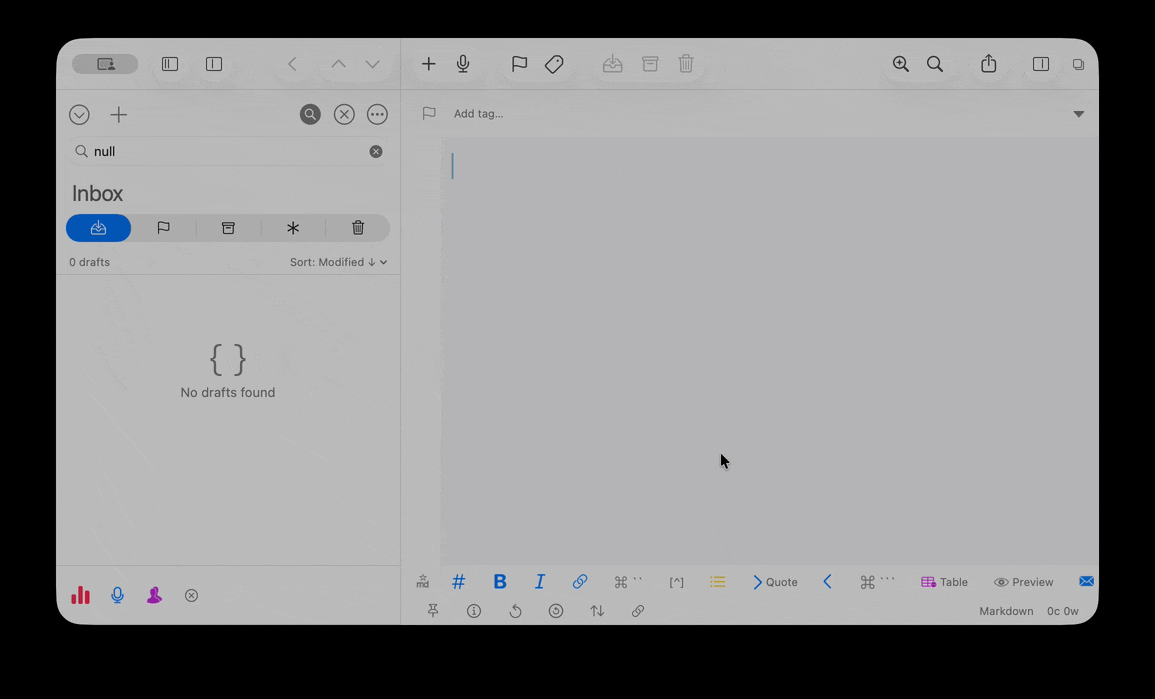Image resolution: width=1155 pixels, height=699 pixels.
Task: Click the gray chain link icon in bottom bar
Action: pos(638,611)
